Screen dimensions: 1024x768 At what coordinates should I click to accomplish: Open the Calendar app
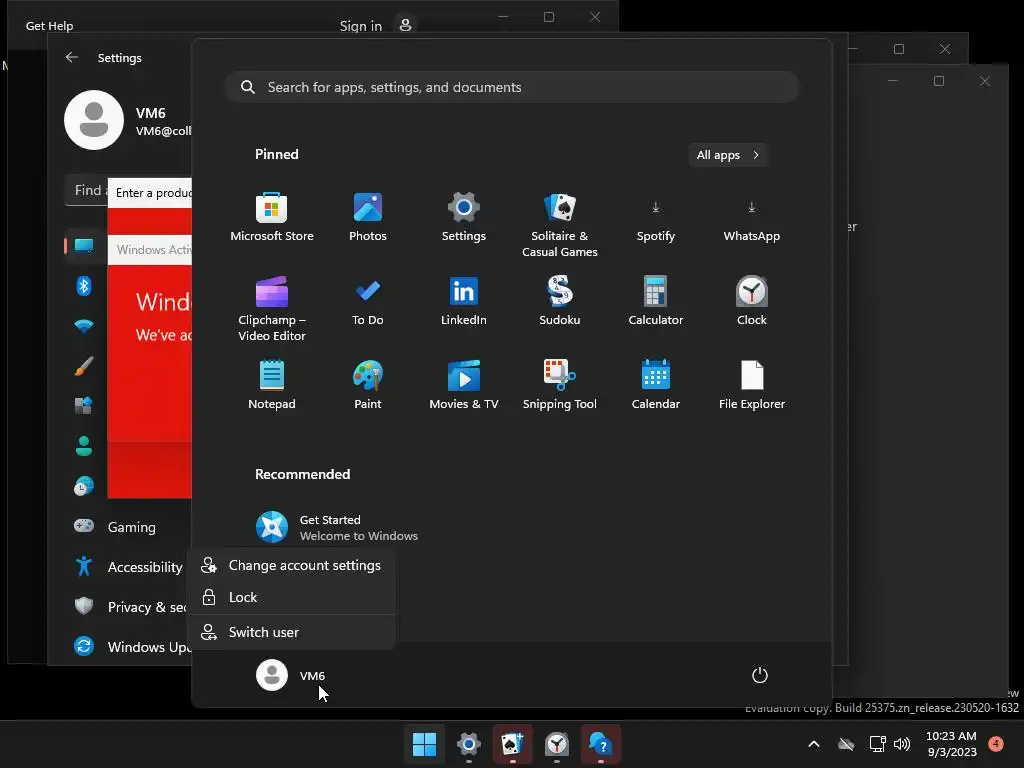[x=656, y=385]
